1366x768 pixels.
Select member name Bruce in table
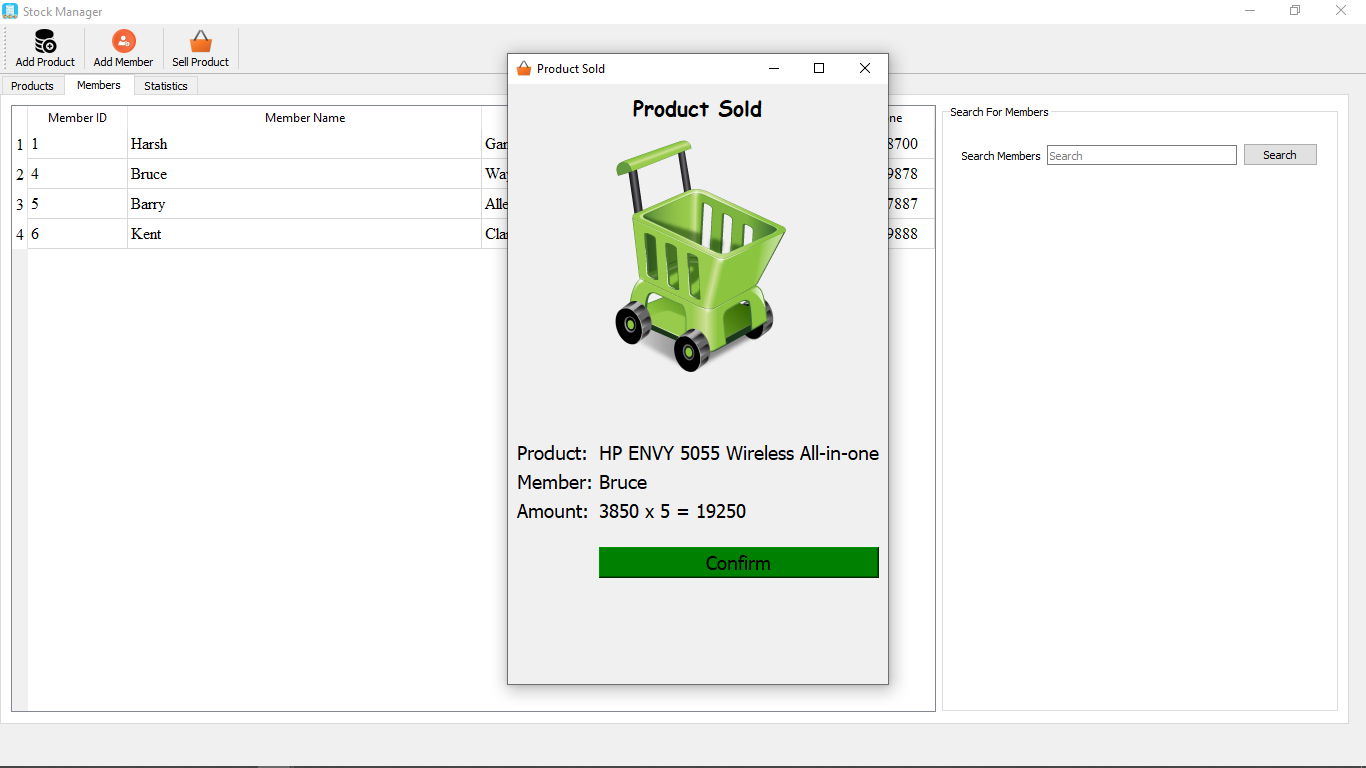[305, 174]
